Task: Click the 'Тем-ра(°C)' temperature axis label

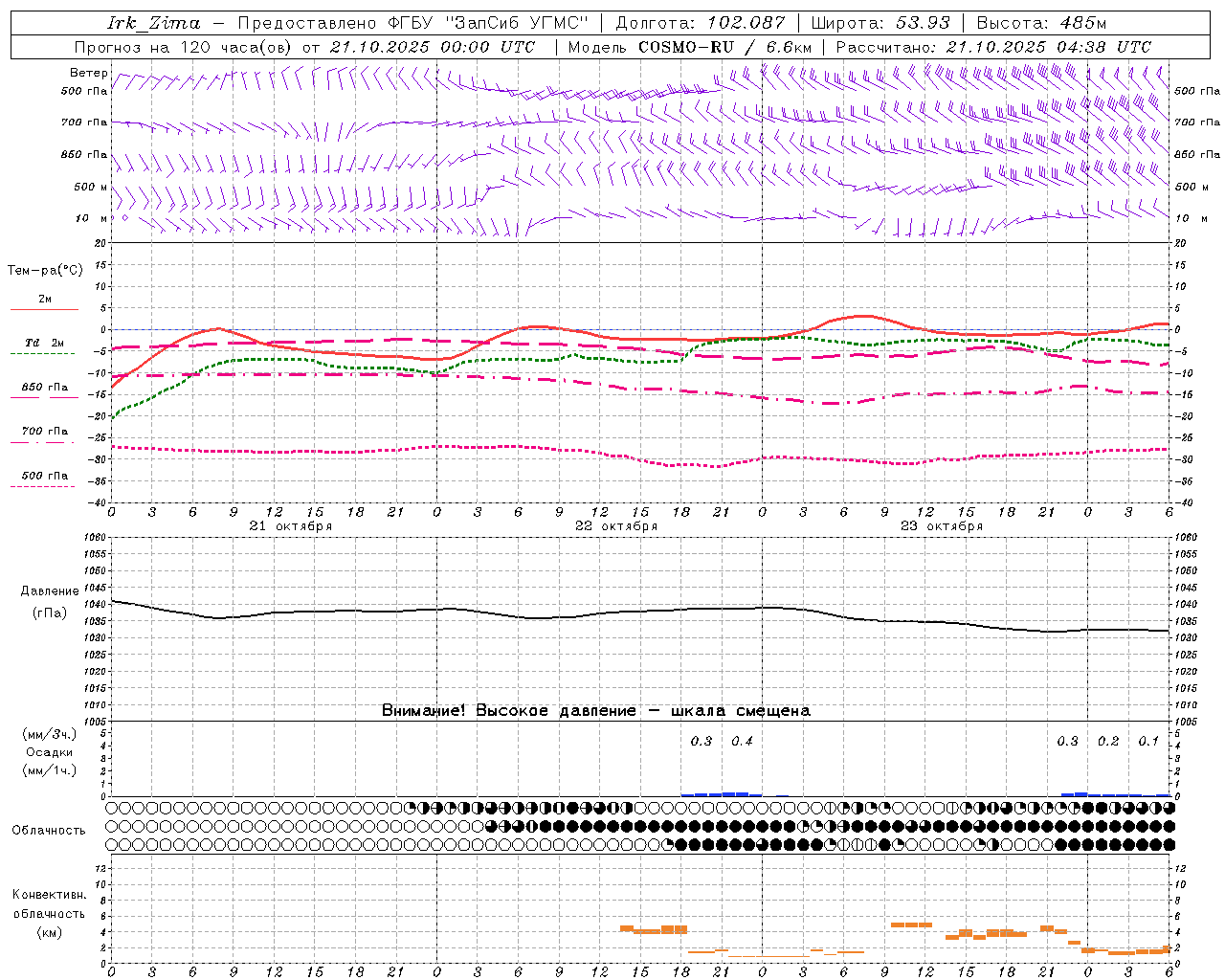Action: 45,270
